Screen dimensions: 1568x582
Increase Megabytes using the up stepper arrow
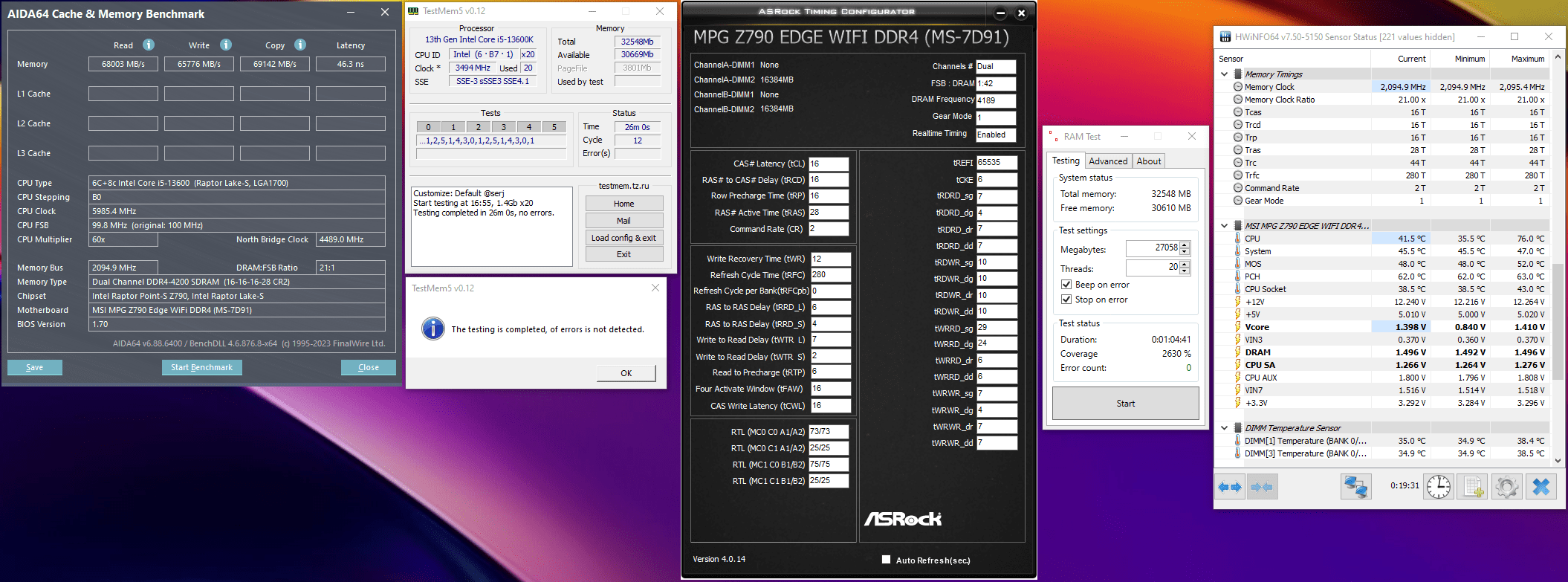pos(1185,245)
